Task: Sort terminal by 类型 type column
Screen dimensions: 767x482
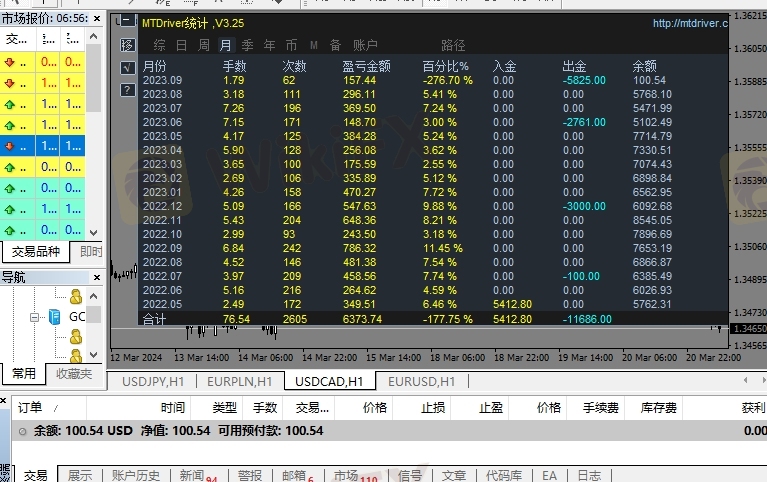Action: 218,408
